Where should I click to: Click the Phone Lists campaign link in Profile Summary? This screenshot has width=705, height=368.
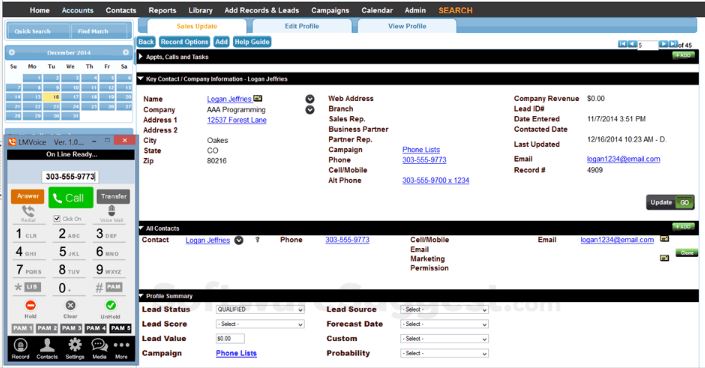click(236, 354)
